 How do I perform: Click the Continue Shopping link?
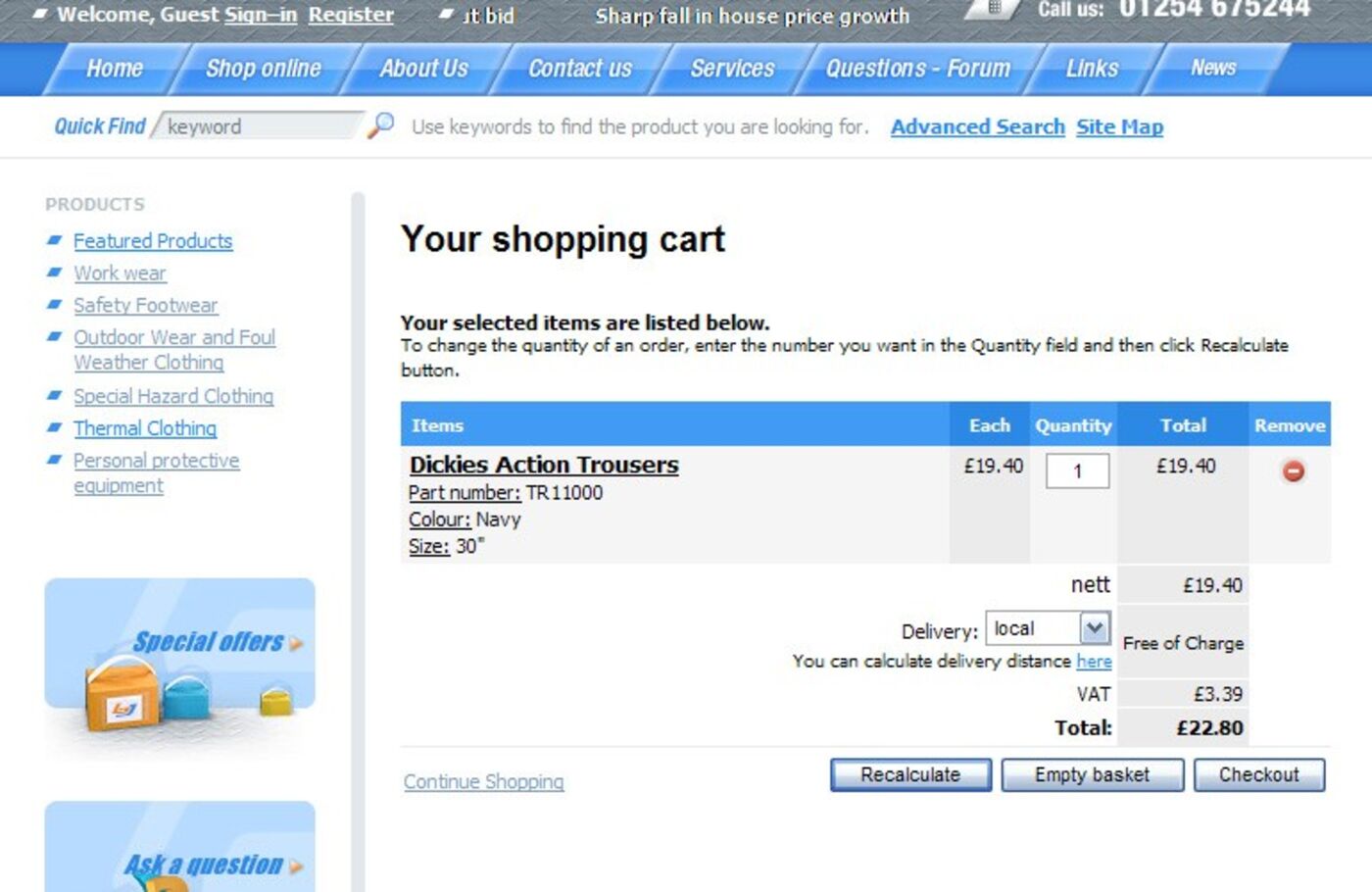(483, 781)
